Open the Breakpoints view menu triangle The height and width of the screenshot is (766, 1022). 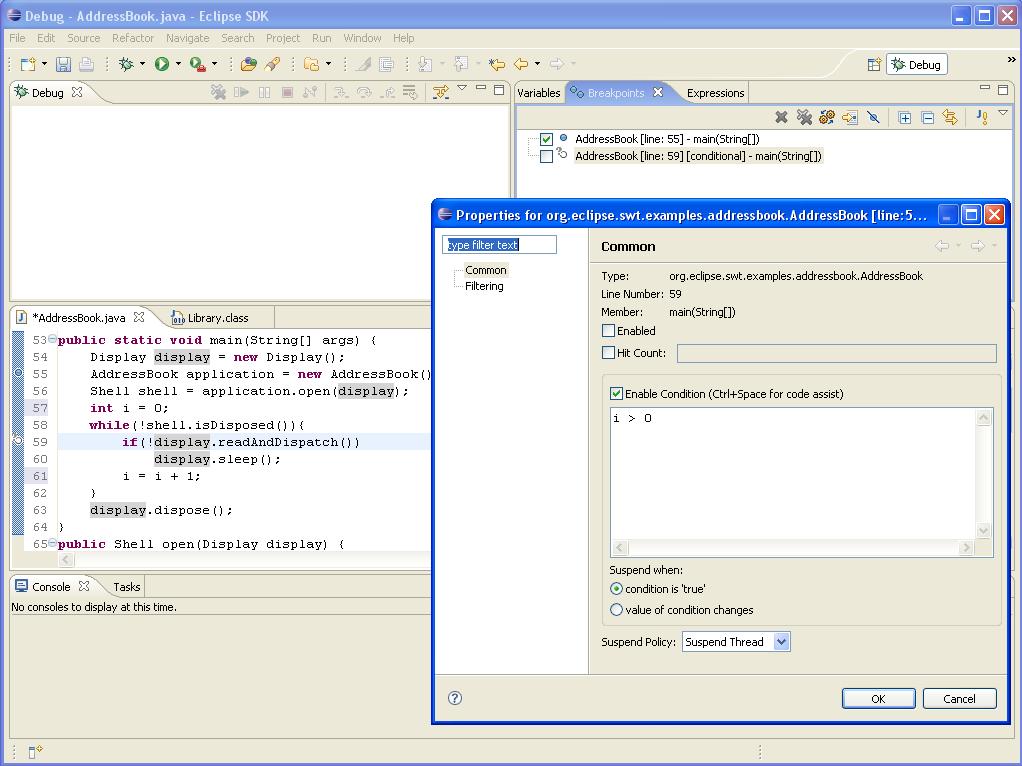click(x=1003, y=113)
